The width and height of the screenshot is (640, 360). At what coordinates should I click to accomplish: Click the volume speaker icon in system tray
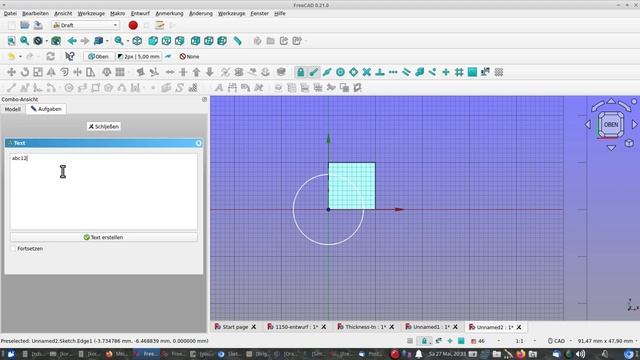coord(580,354)
